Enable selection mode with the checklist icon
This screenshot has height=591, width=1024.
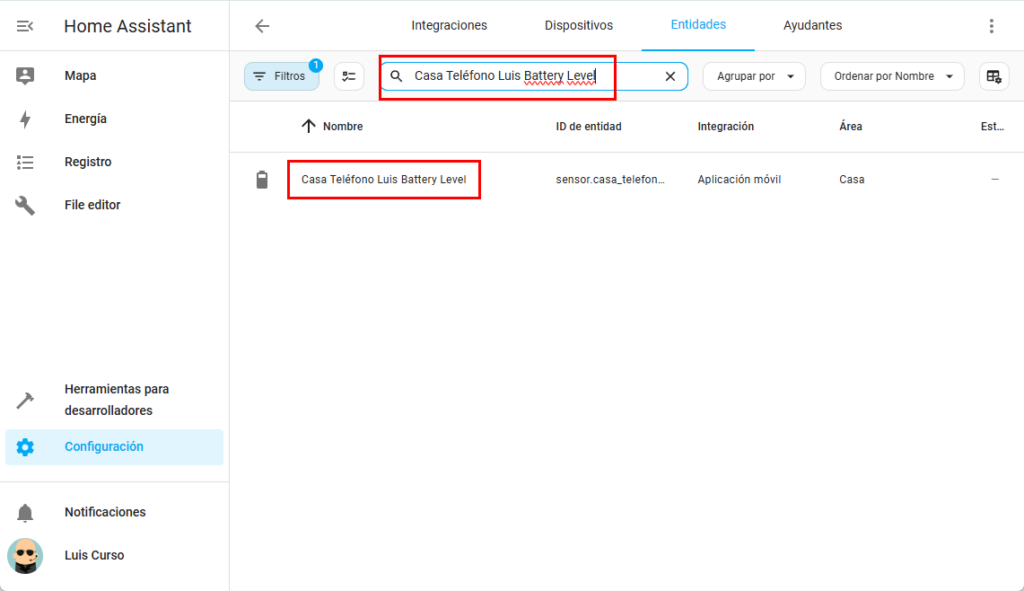tap(349, 76)
